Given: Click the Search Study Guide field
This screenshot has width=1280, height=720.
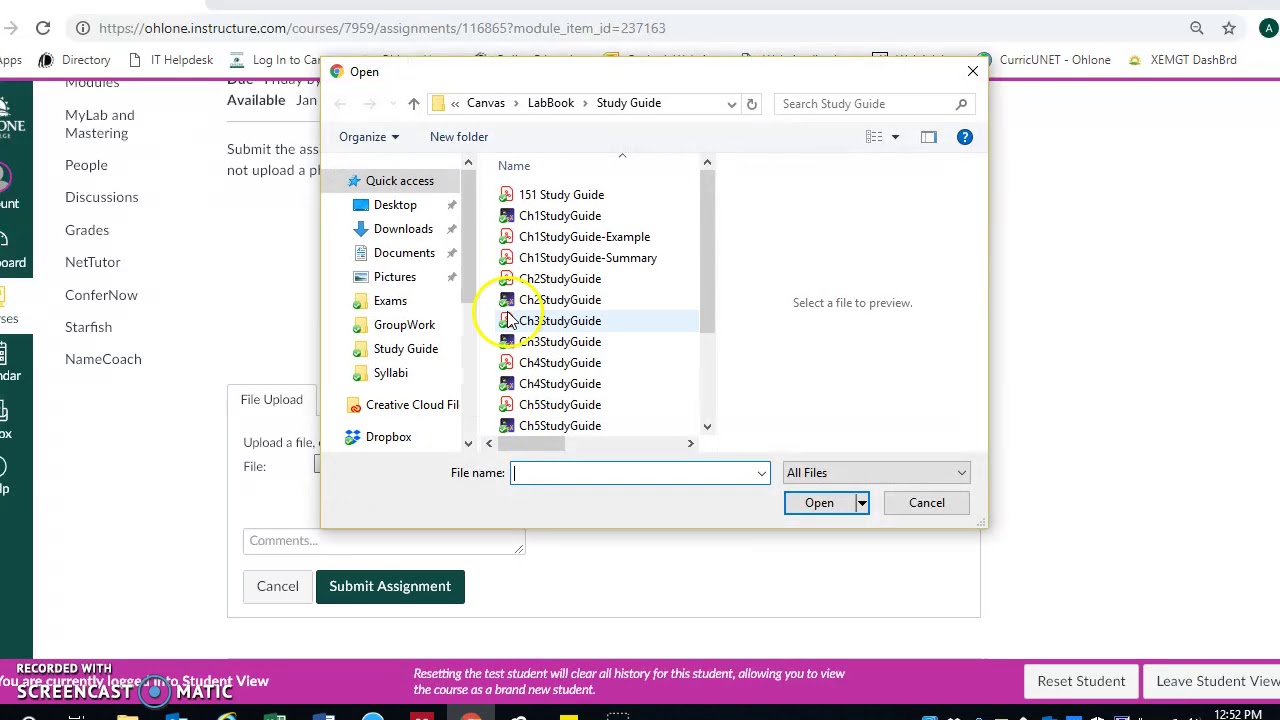Looking at the screenshot, I should [x=865, y=104].
